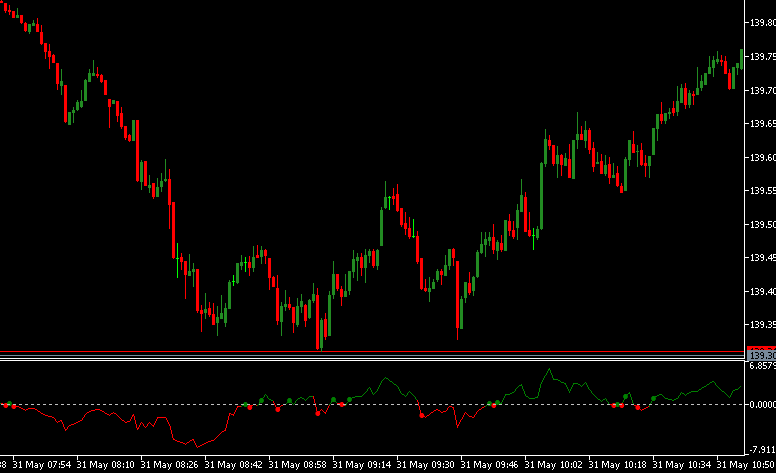Image resolution: width=776 pixels, height=473 pixels.
Task: Click the 31 May 08:26 time label
Action: [170, 465]
